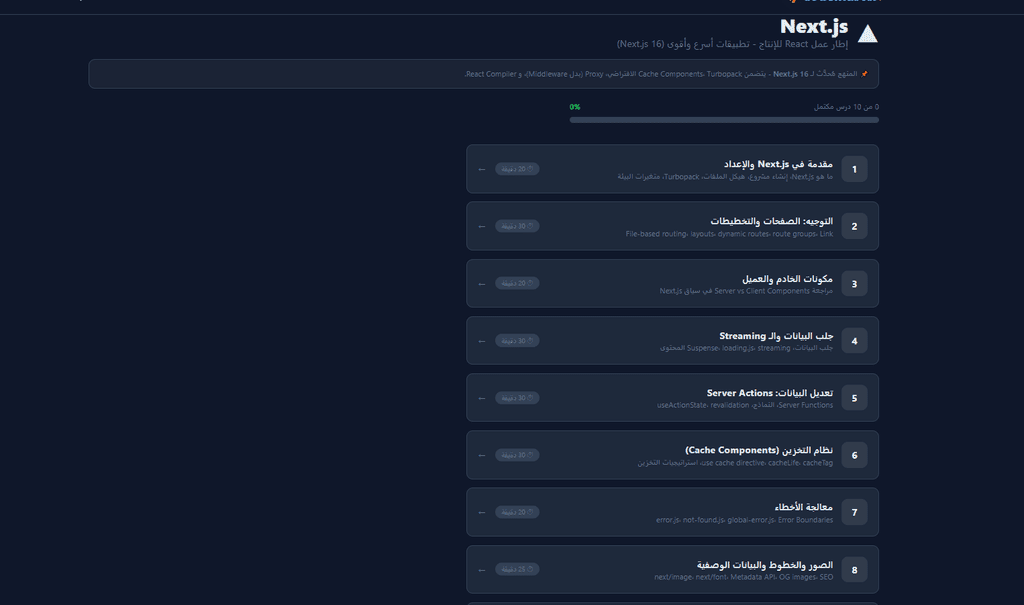Click the arrow icon on lesson 7 card
The width and height of the screenshot is (1024, 605).
click(482, 512)
